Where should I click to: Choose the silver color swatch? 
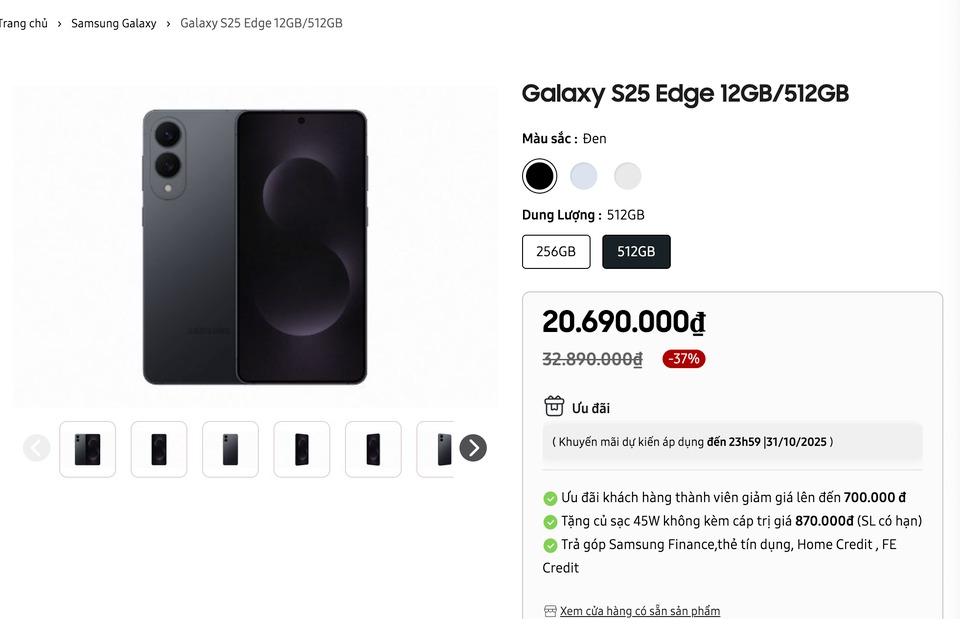point(628,177)
